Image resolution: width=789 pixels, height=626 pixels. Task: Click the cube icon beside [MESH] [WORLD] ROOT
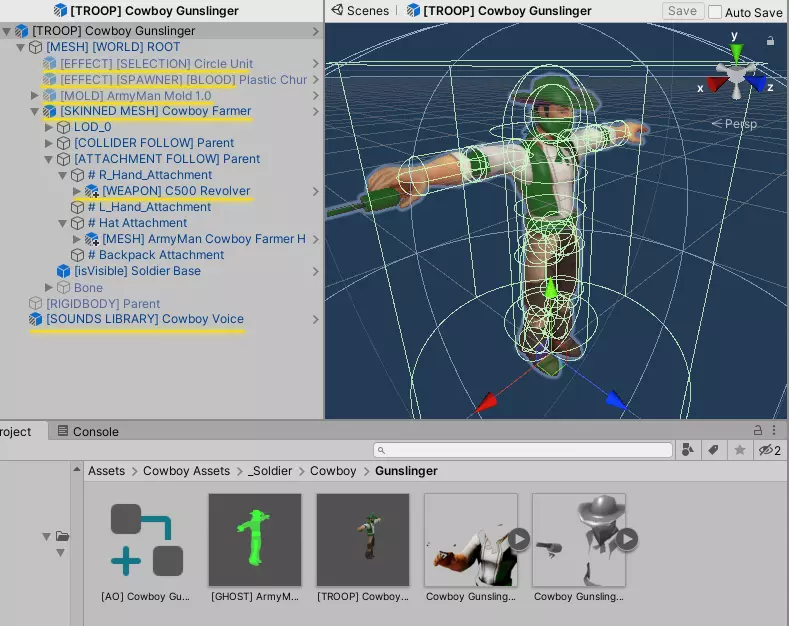pyautogui.click(x=35, y=47)
